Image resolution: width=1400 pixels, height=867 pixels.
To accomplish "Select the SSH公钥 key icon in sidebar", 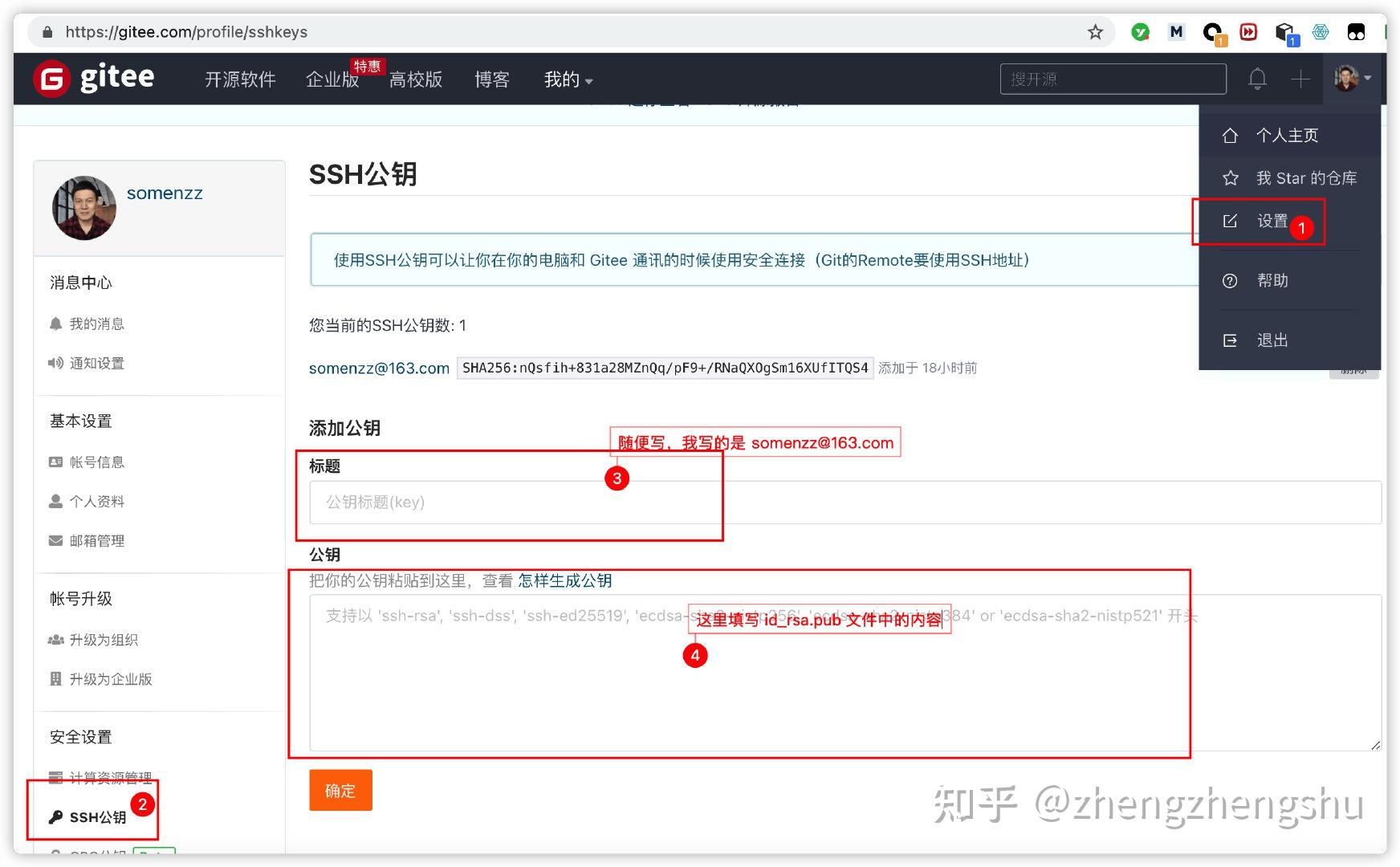I will coord(56,816).
